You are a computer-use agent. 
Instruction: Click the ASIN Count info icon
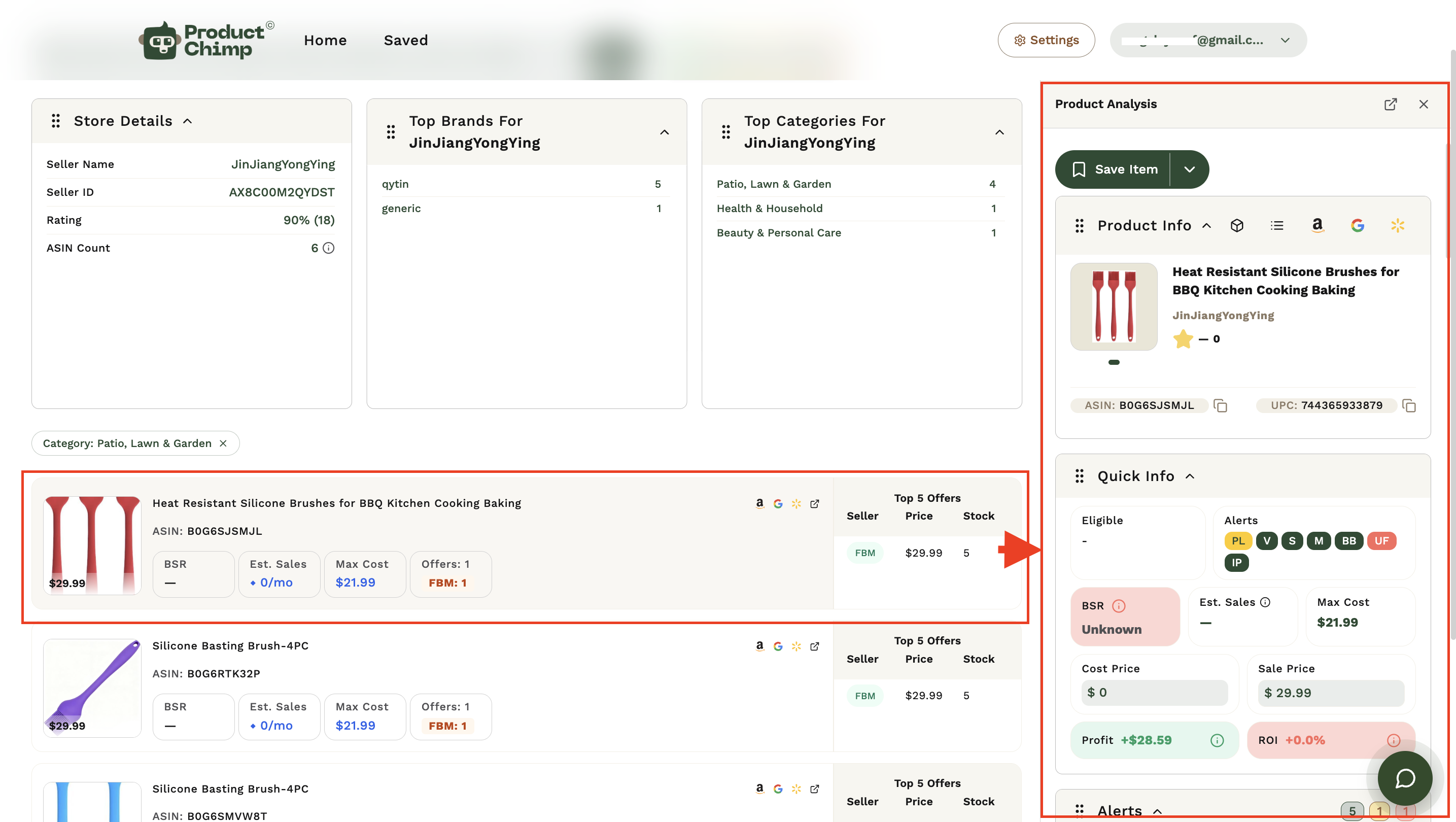pos(328,248)
